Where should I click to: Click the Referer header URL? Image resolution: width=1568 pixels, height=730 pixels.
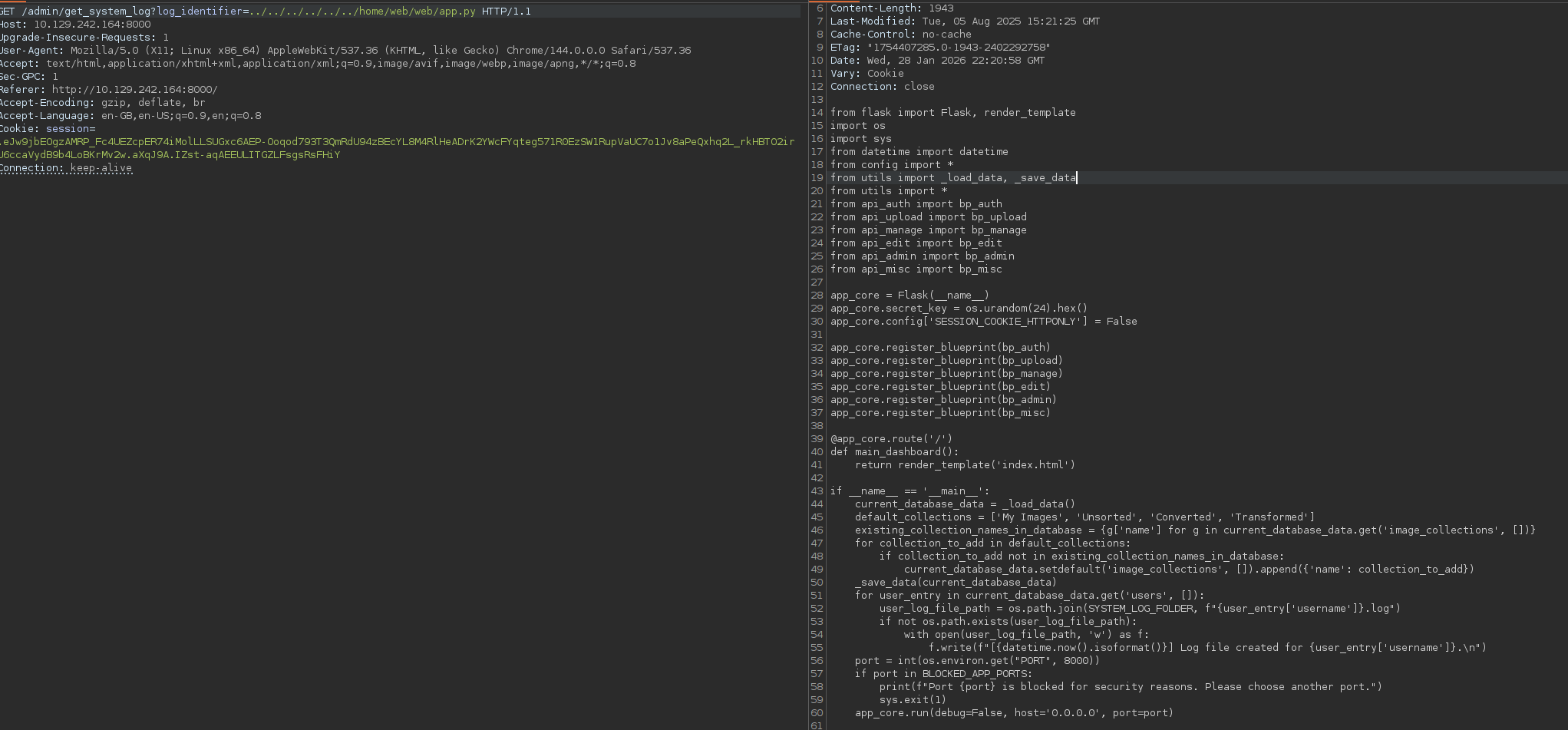click(135, 90)
